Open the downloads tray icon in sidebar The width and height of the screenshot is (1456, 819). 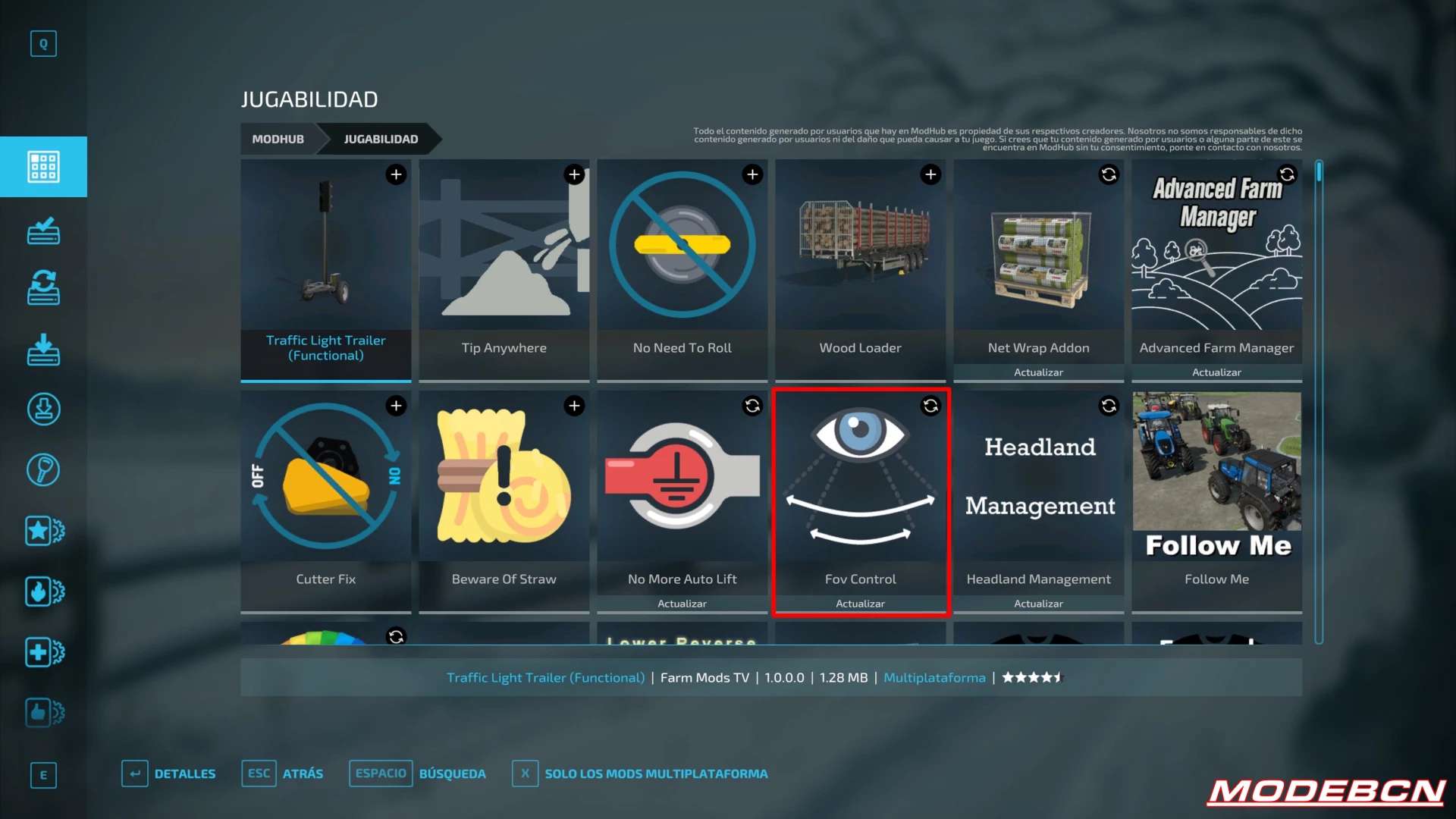(x=43, y=349)
